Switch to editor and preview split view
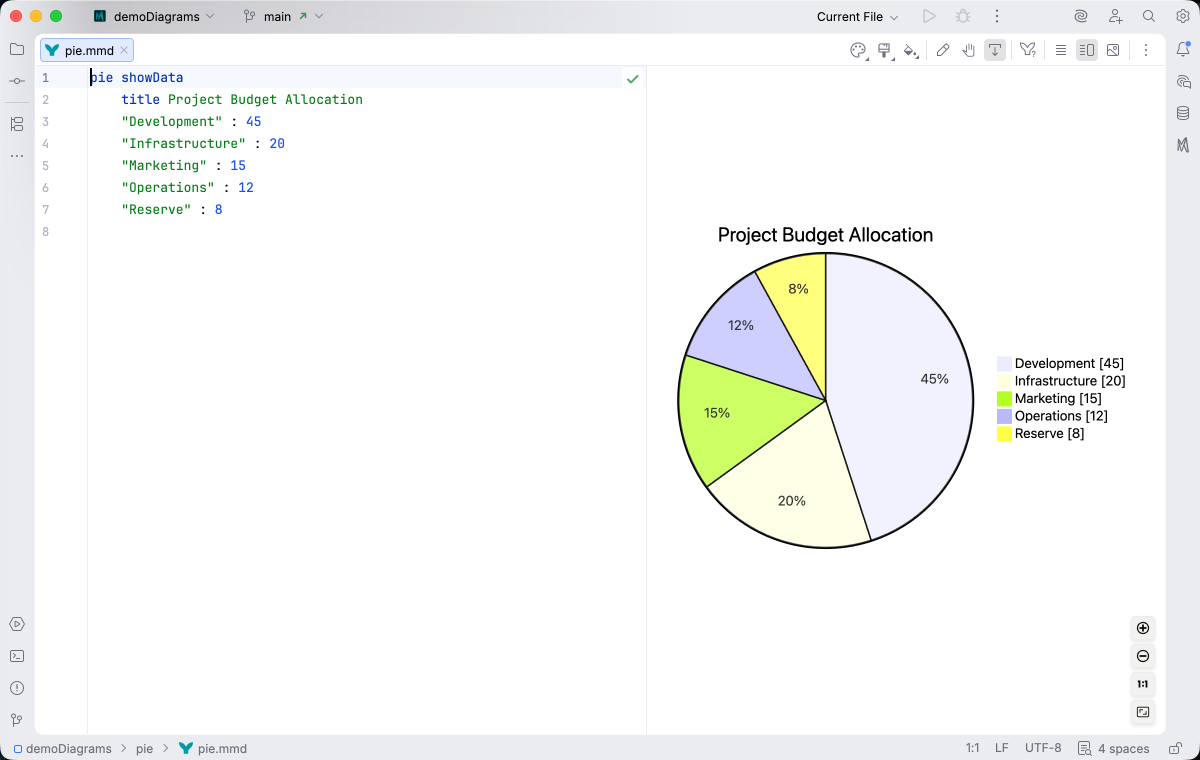Viewport: 1200px width, 760px height. click(x=1087, y=50)
